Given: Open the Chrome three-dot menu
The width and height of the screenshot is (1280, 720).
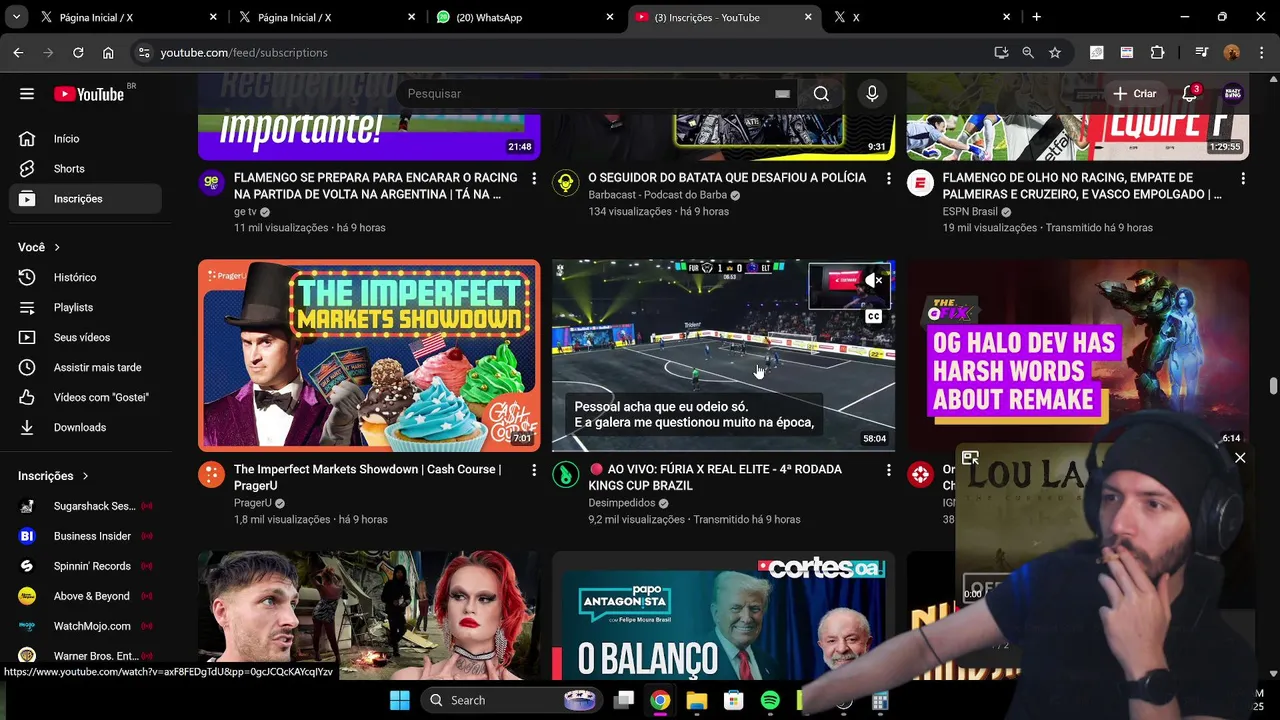Looking at the screenshot, I should coord(1261,52).
